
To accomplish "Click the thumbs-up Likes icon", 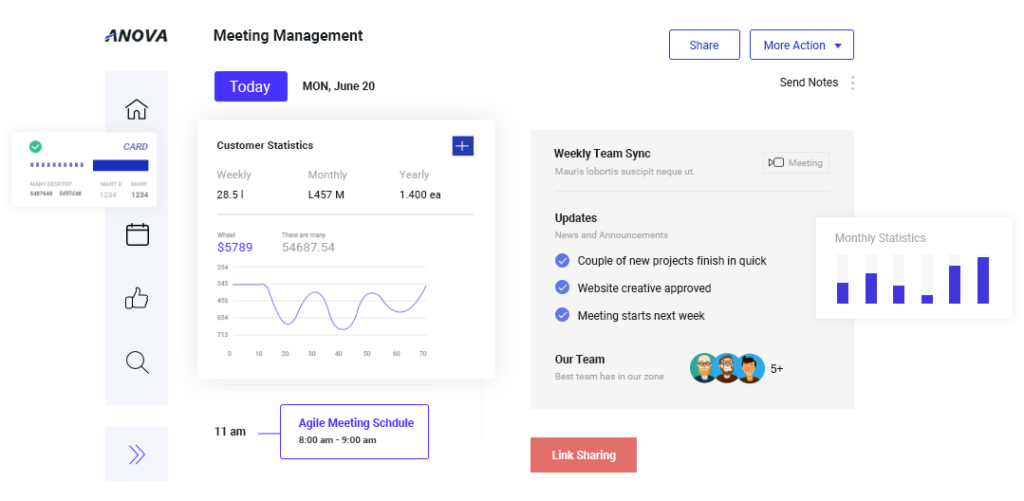I will pyautogui.click(x=137, y=298).
